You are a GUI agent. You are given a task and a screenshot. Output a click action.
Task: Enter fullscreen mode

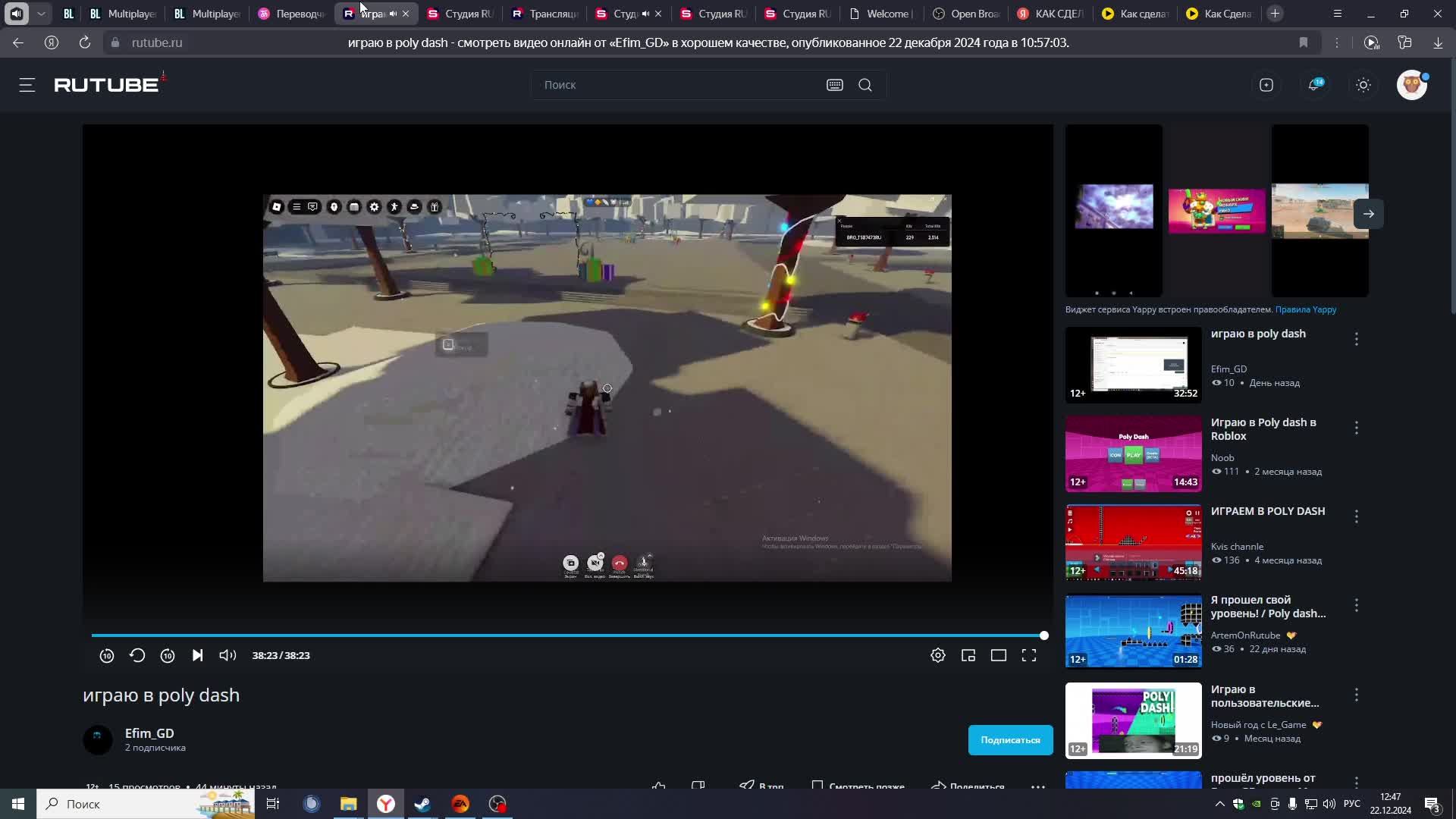coord(1029,655)
